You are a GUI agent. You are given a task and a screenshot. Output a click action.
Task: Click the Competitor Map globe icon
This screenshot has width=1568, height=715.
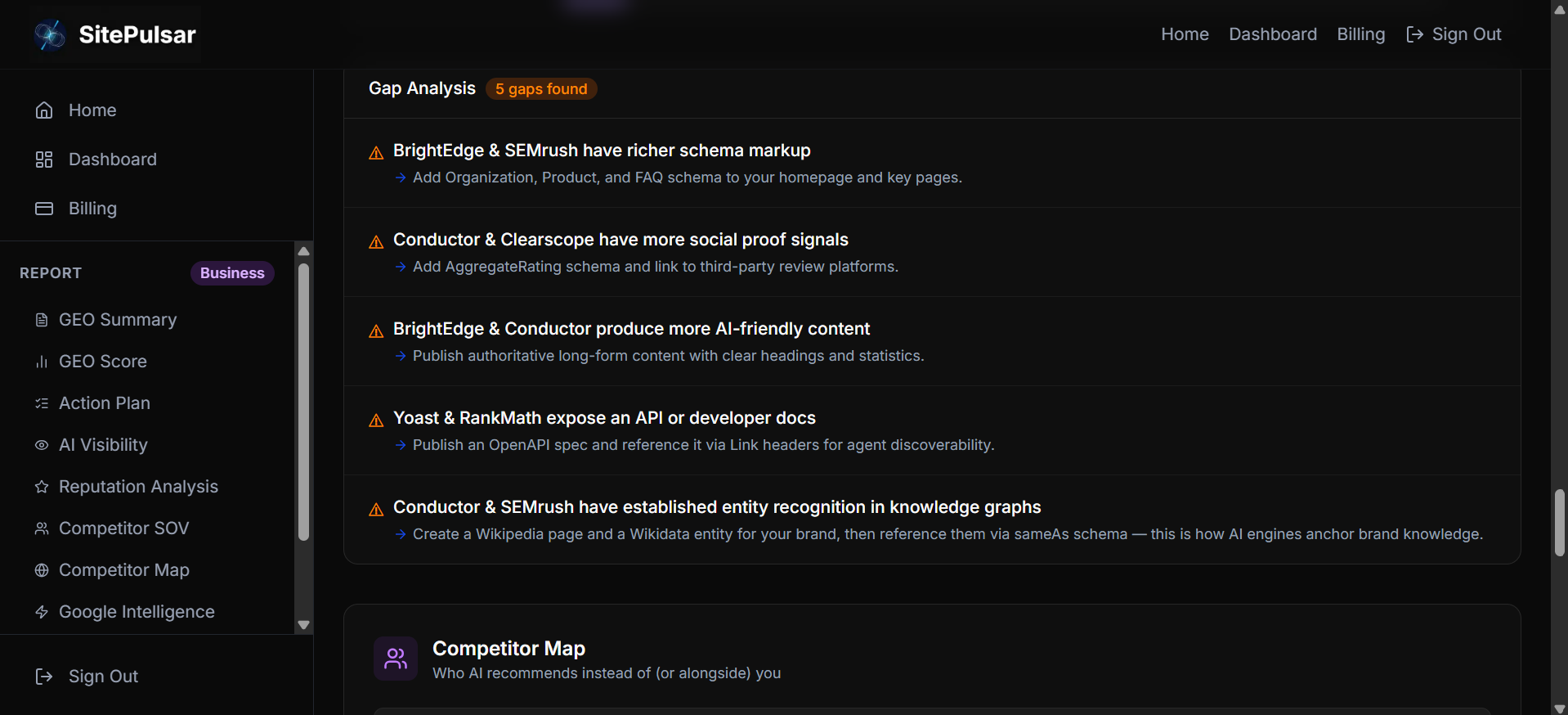[42, 570]
